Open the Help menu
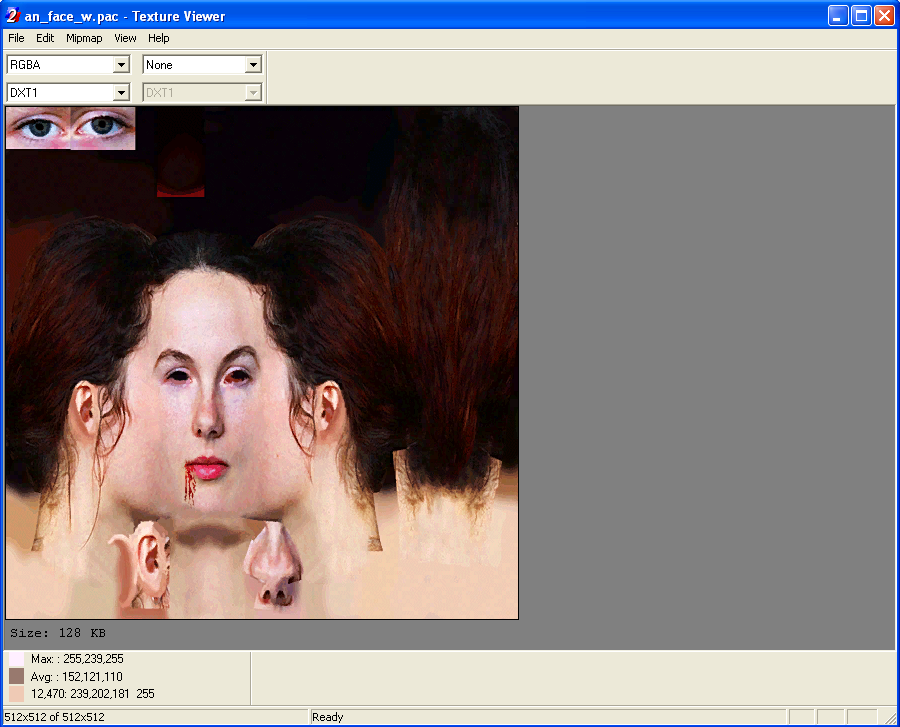This screenshot has width=900, height=727. click(159, 38)
